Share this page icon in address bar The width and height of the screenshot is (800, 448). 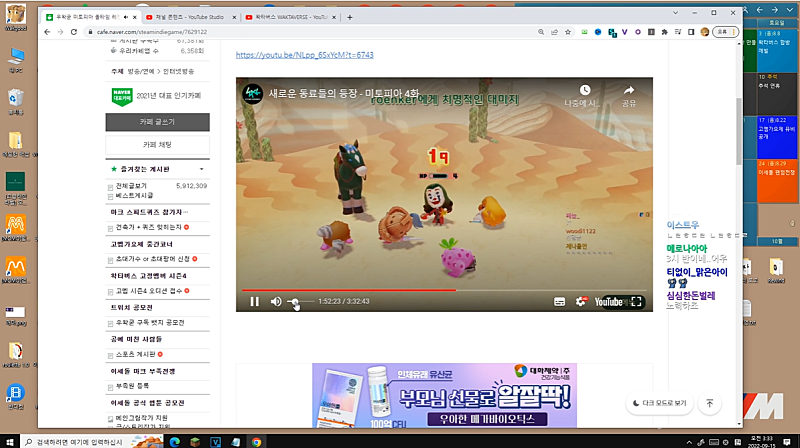tap(555, 32)
